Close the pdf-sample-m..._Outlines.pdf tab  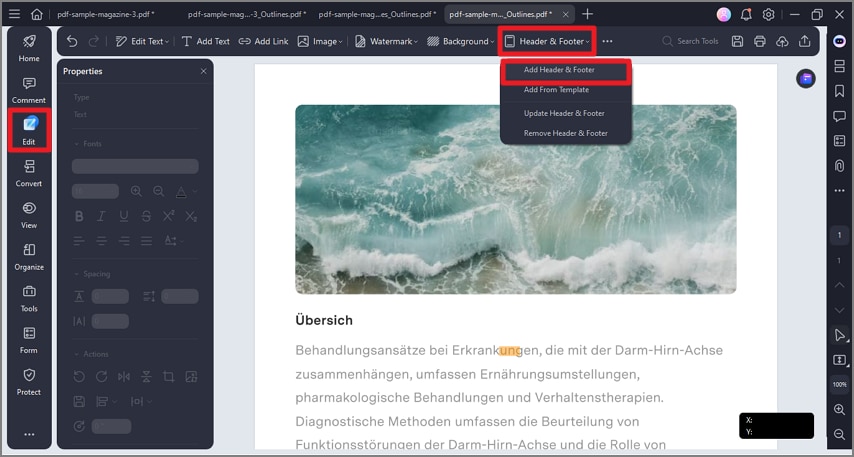tap(565, 14)
